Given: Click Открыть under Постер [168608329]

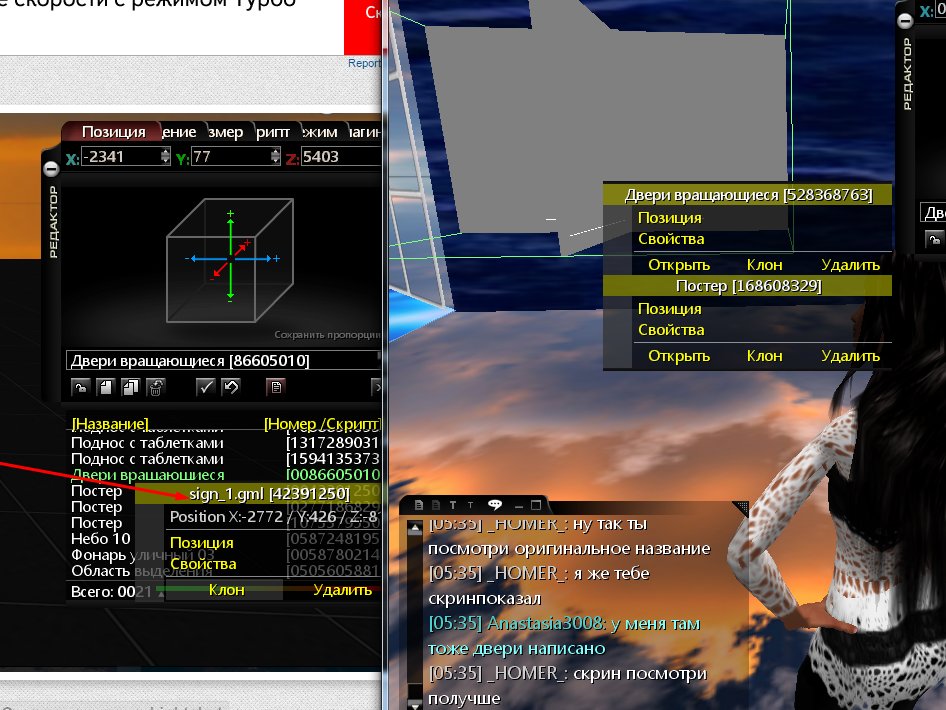Looking at the screenshot, I should [x=679, y=356].
